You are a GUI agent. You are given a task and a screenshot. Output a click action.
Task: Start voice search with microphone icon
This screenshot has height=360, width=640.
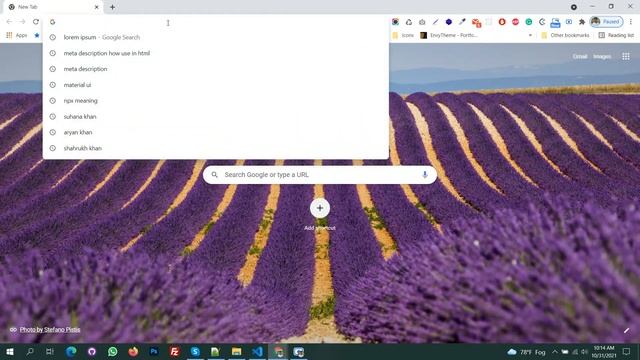click(x=424, y=175)
